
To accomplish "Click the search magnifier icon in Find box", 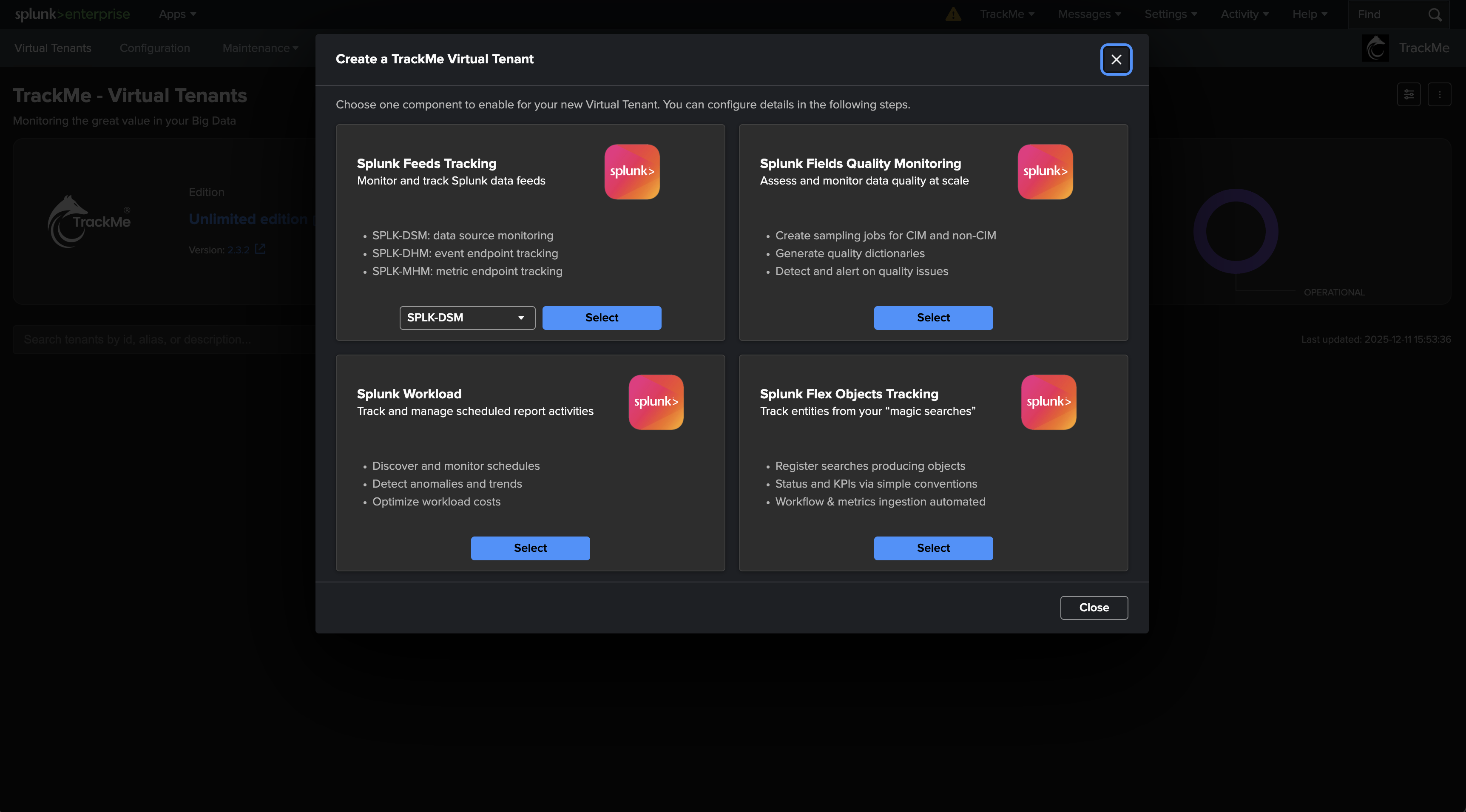I will (x=1435, y=15).
